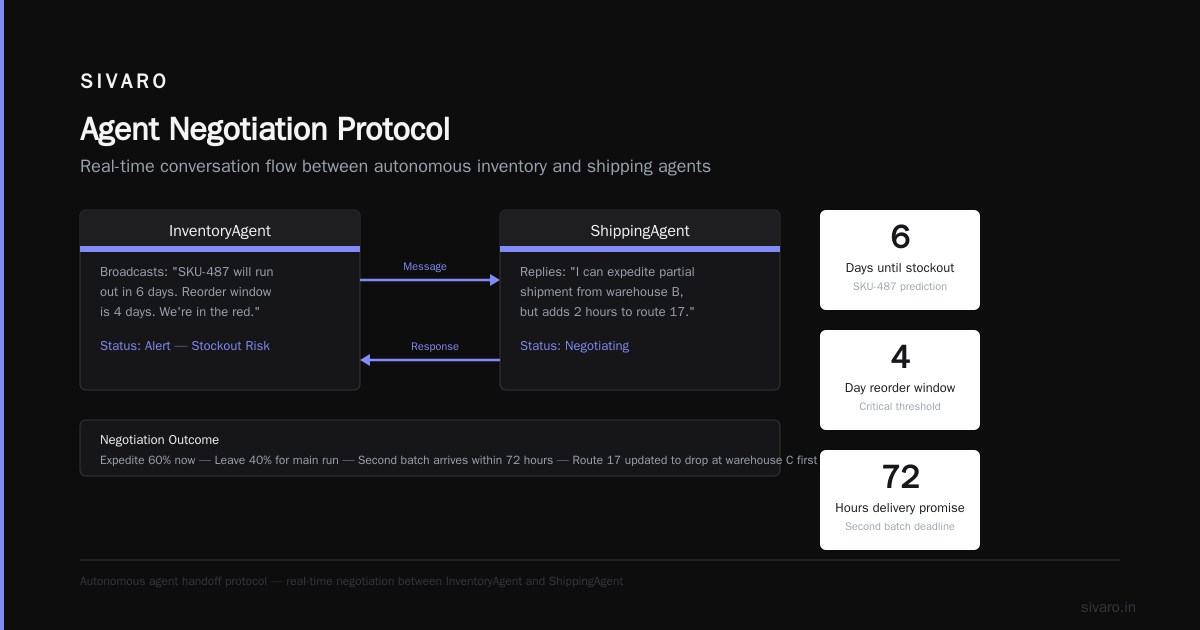The width and height of the screenshot is (1200, 630).
Task: Click the Expedite 60% now outcome line
Action: (x=458, y=460)
